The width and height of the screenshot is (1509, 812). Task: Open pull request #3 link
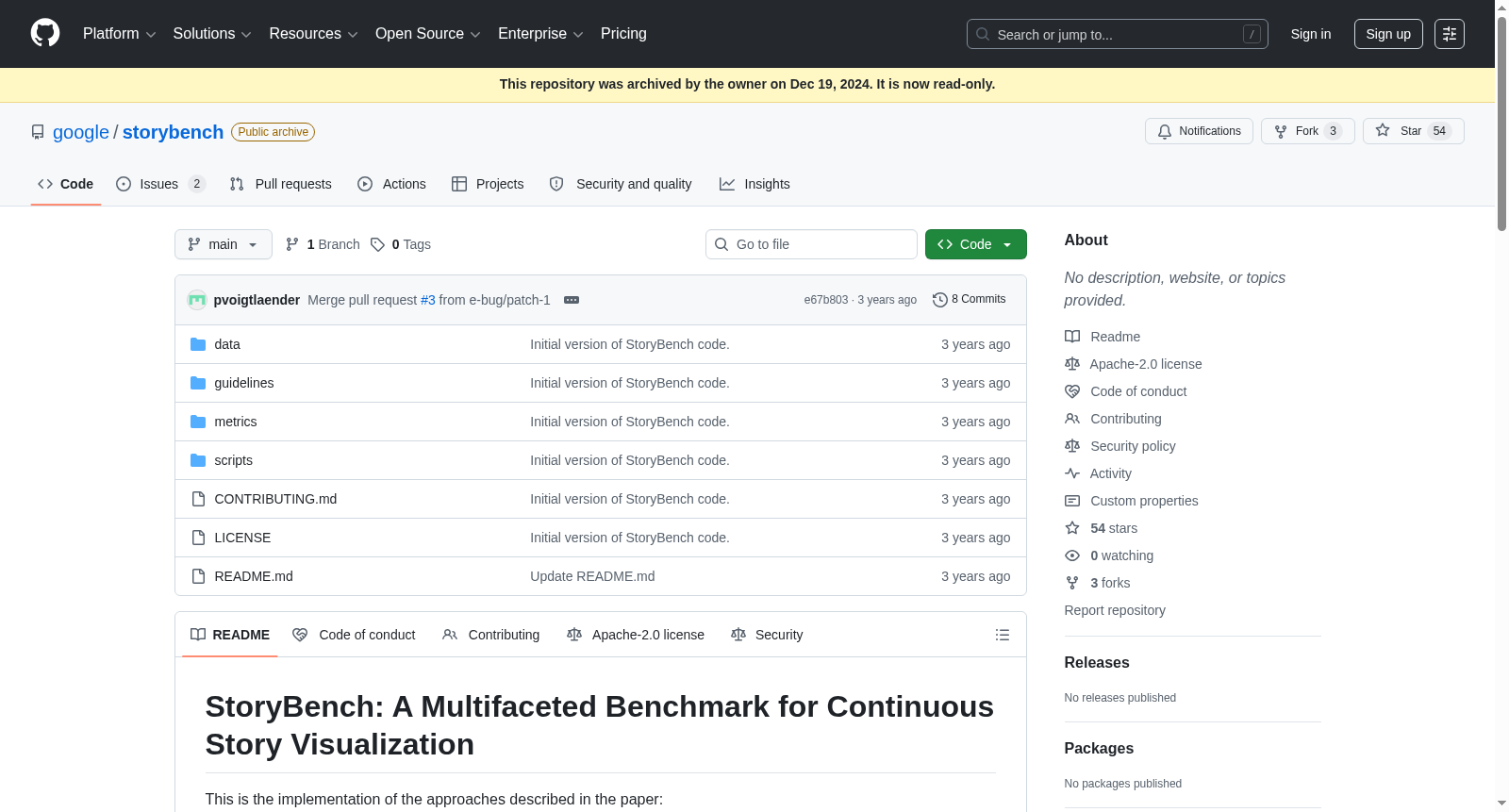[x=428, y=300]
